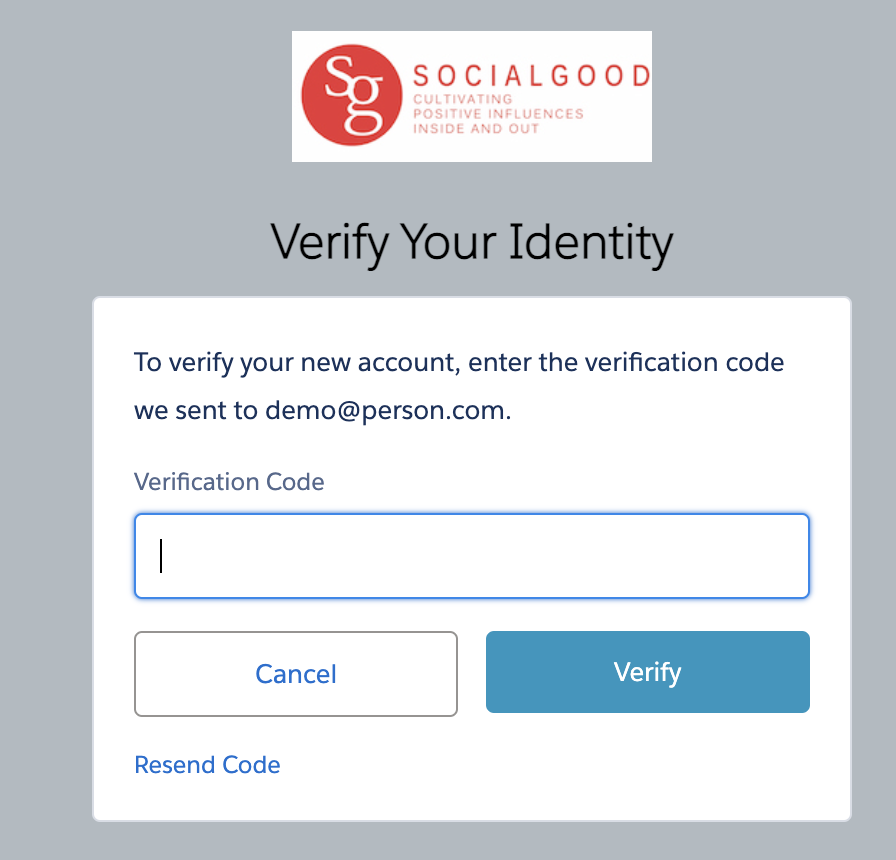Click the 'To verify your new account' instruction text
Viewport: 896px width, 860px height.
point(295,361)
